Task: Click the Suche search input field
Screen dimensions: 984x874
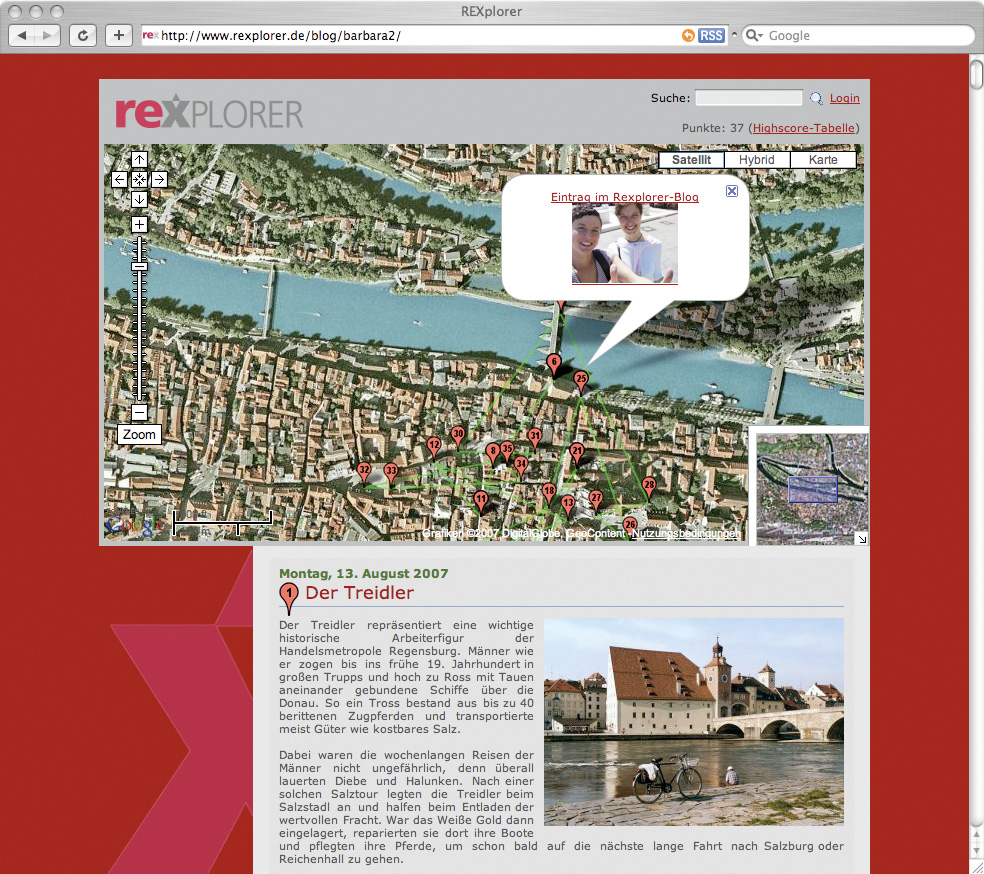Action: (x=748, y=98)
